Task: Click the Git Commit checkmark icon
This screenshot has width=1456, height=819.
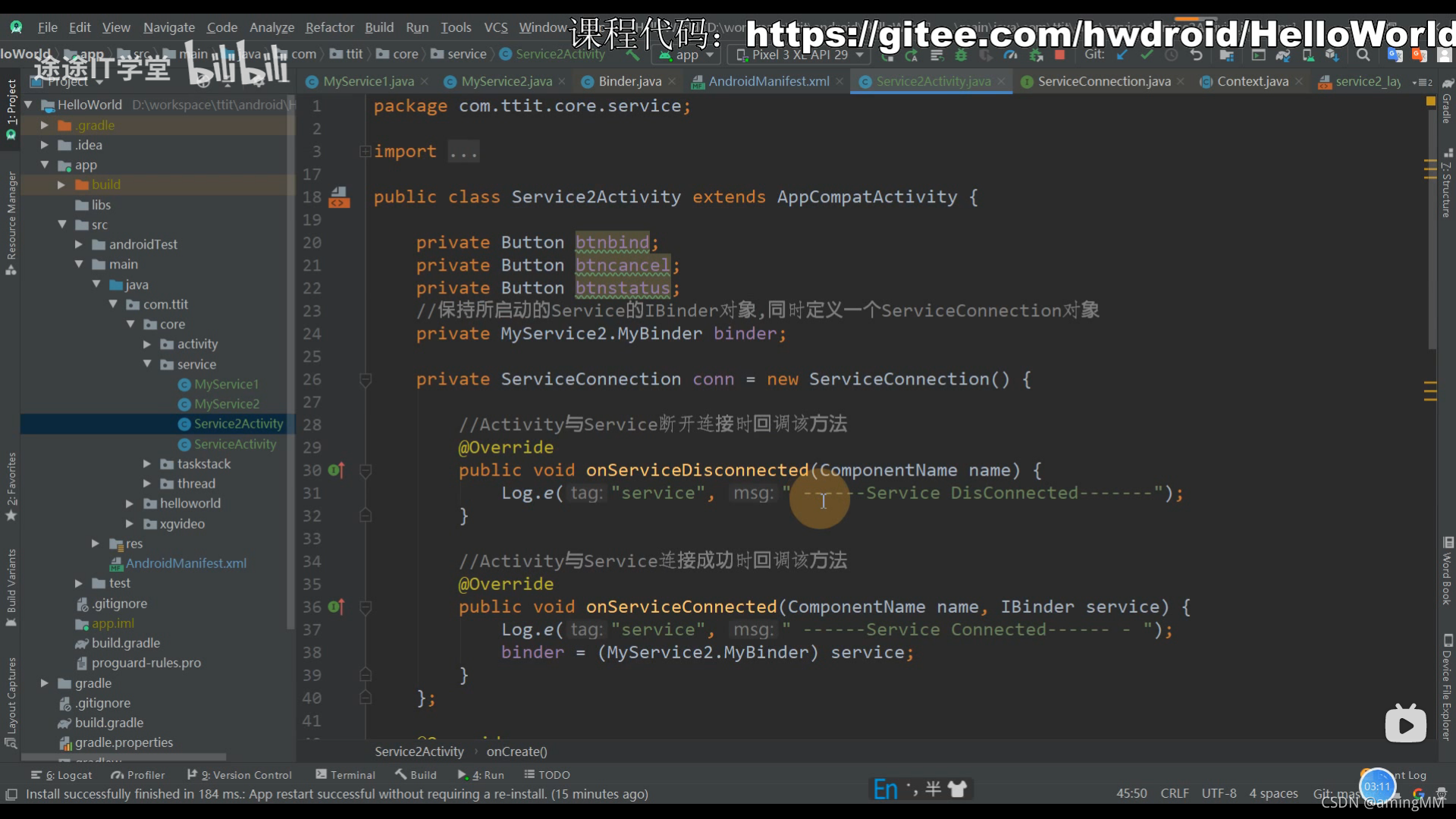Action: click(1147, 55)
